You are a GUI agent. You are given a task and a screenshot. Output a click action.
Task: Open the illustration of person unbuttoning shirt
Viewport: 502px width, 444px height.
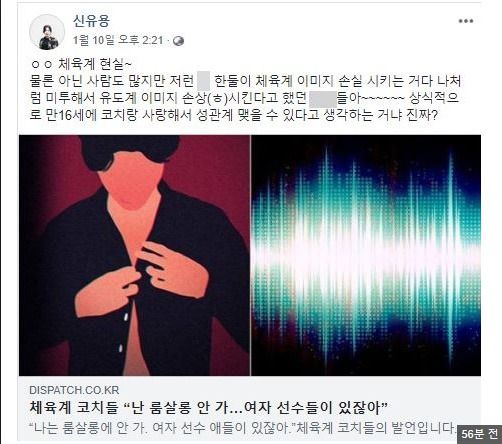[x=134, y=255]
